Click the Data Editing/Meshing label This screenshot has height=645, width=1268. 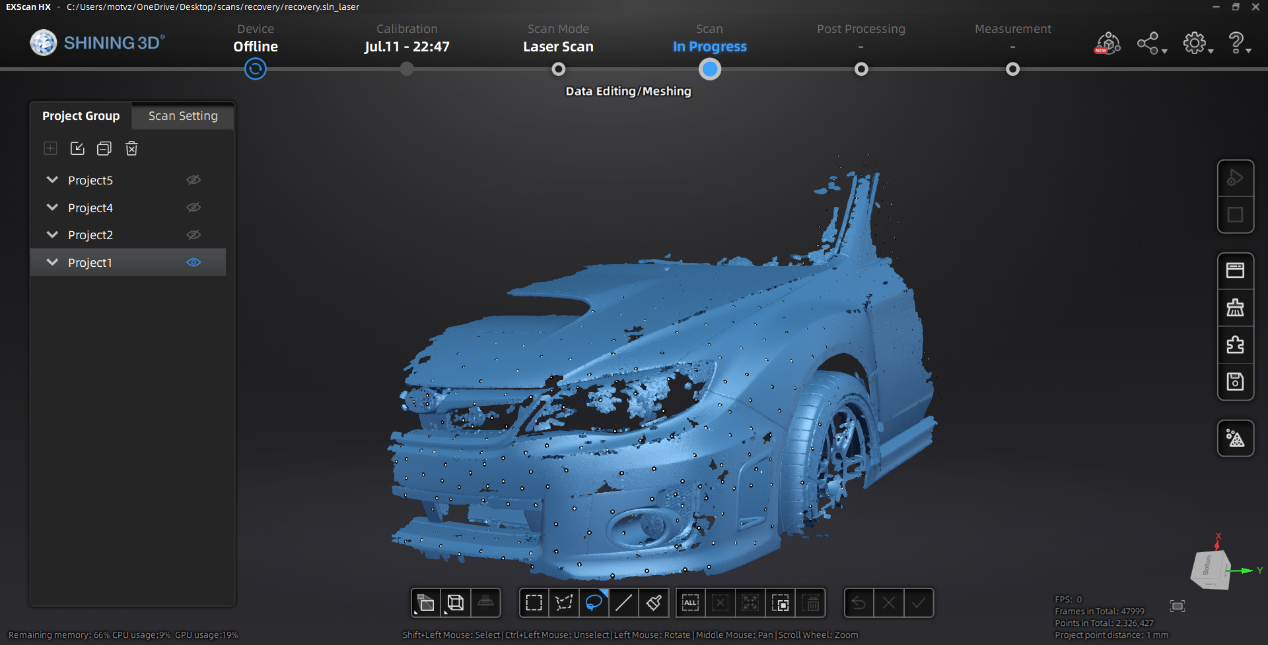(x=628, y=90)
